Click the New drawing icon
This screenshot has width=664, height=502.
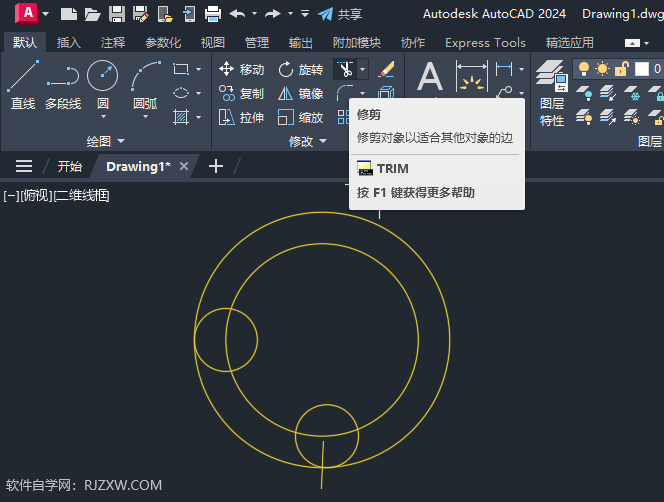tap(69, 14)
